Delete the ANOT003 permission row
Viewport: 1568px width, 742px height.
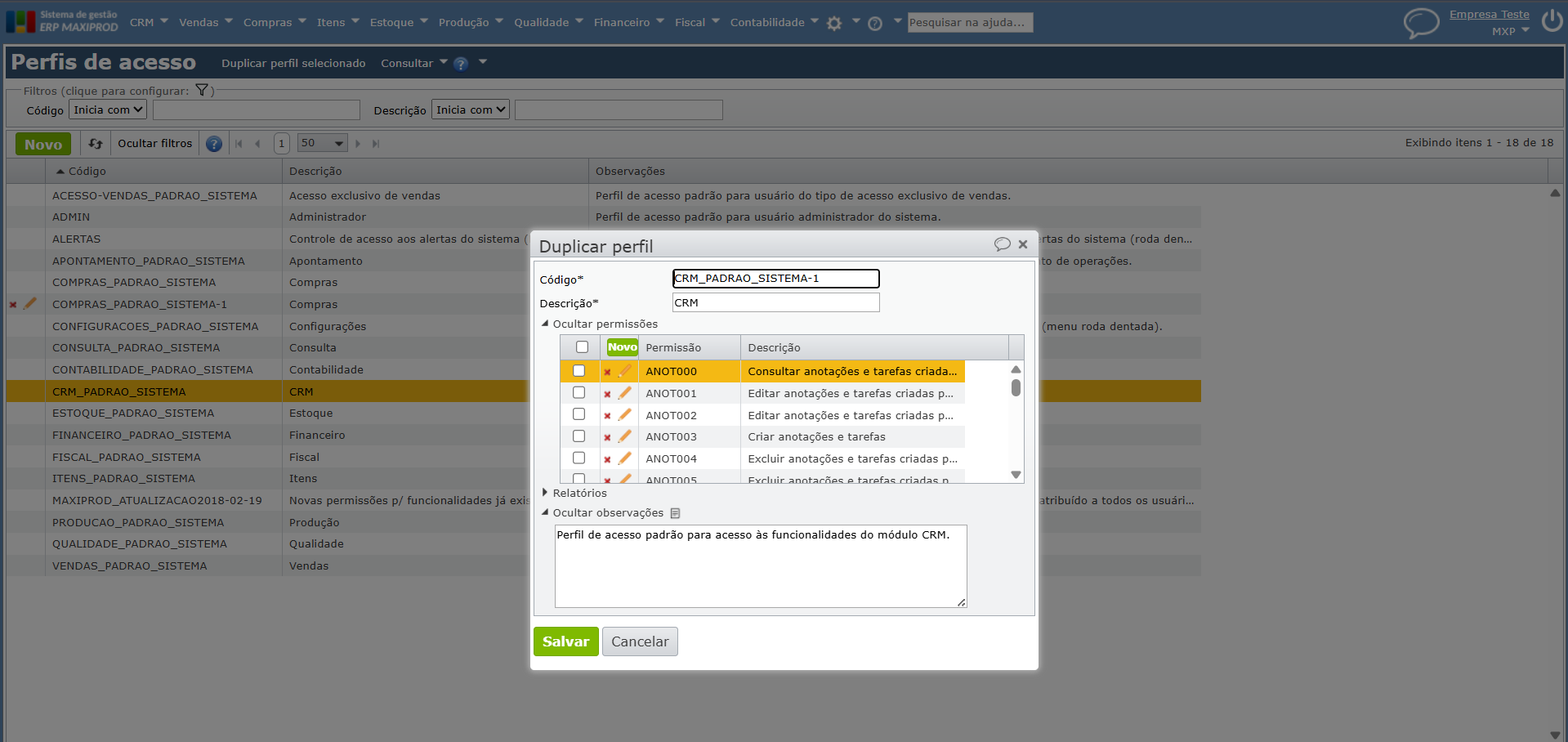(x=607, y=437)
